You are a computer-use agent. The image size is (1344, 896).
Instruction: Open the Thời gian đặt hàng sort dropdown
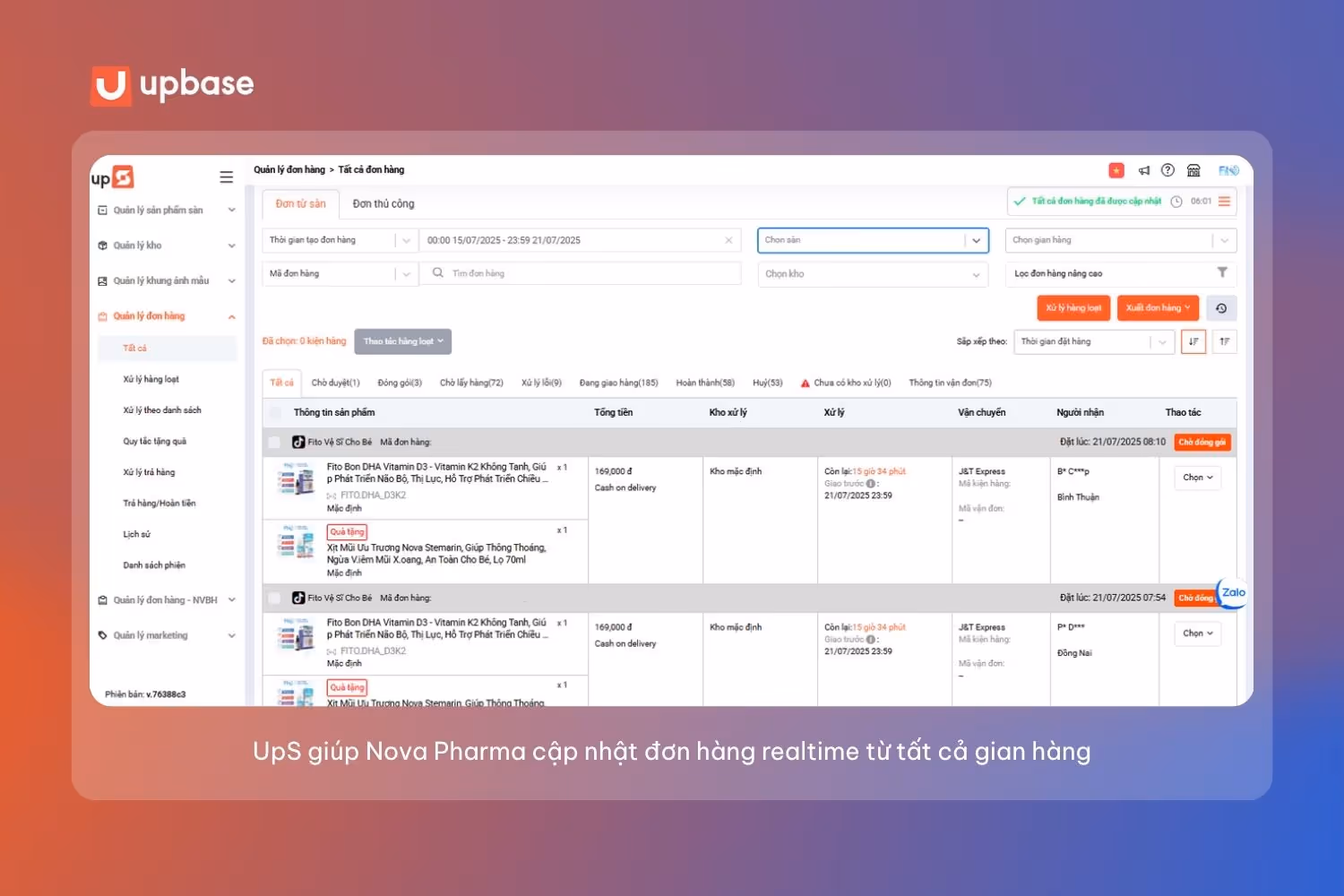1094,341
